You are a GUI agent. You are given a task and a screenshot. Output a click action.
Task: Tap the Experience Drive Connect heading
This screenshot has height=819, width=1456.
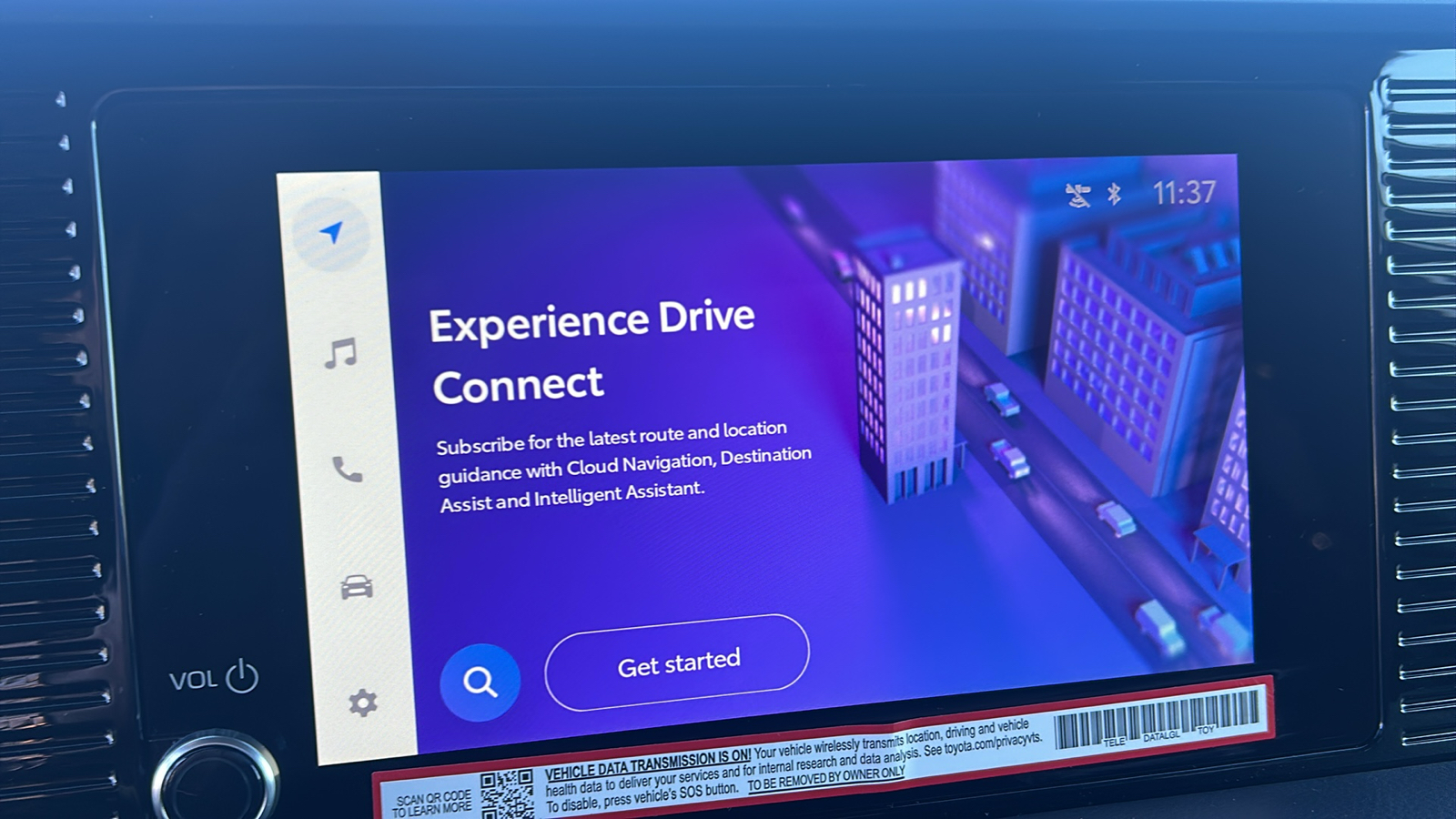click(x=591, y=351)
